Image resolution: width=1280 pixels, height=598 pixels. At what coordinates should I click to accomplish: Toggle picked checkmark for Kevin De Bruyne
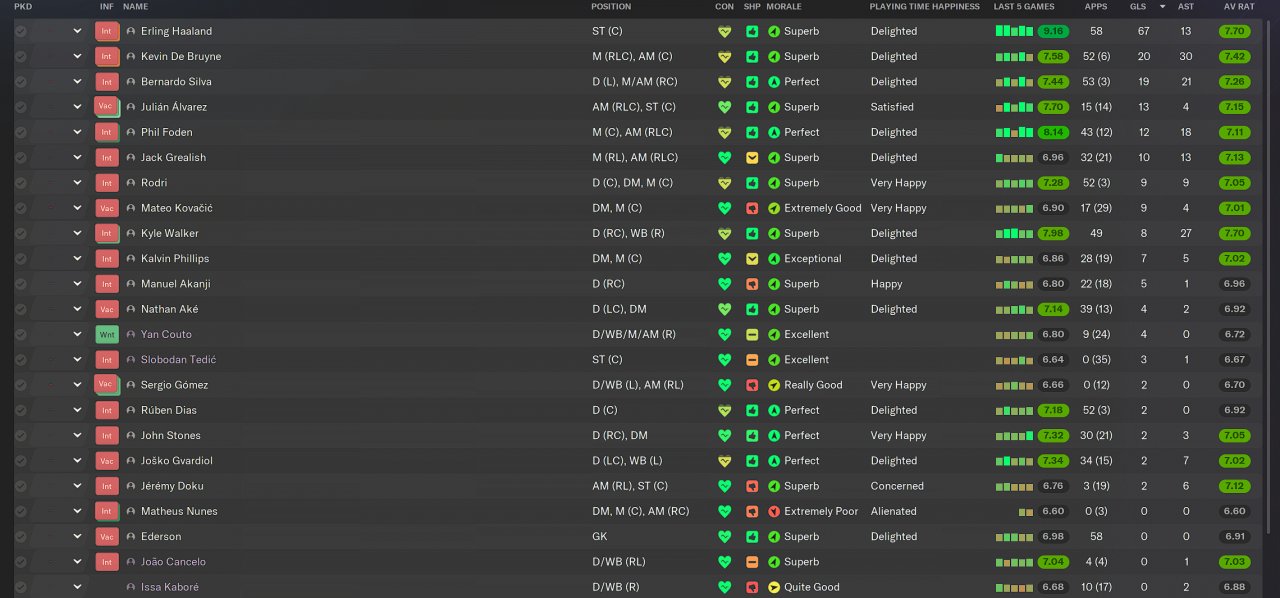(x=20, y=56)
